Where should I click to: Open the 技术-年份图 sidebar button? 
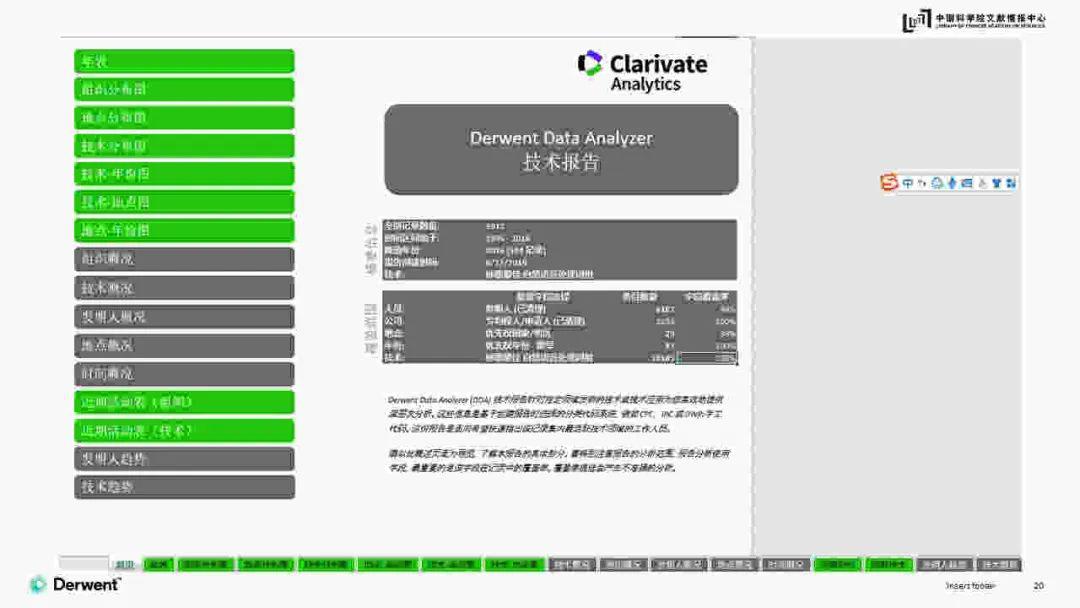(183, 173)
